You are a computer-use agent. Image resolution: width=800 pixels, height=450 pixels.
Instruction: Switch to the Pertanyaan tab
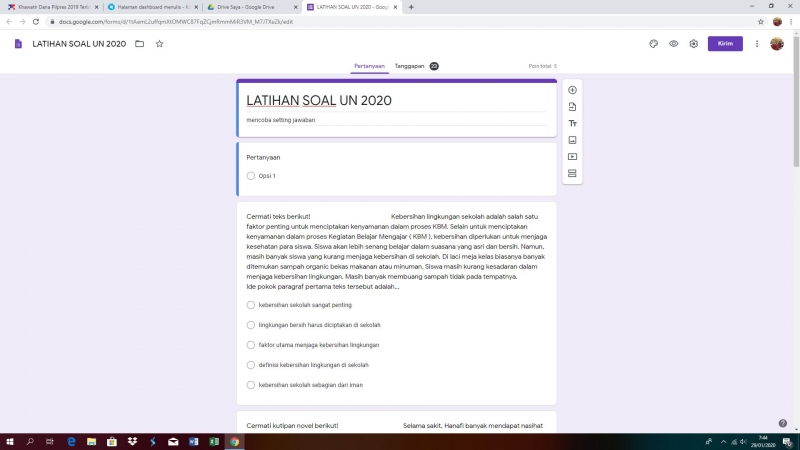pyautogui.click(x=369, y=66)
